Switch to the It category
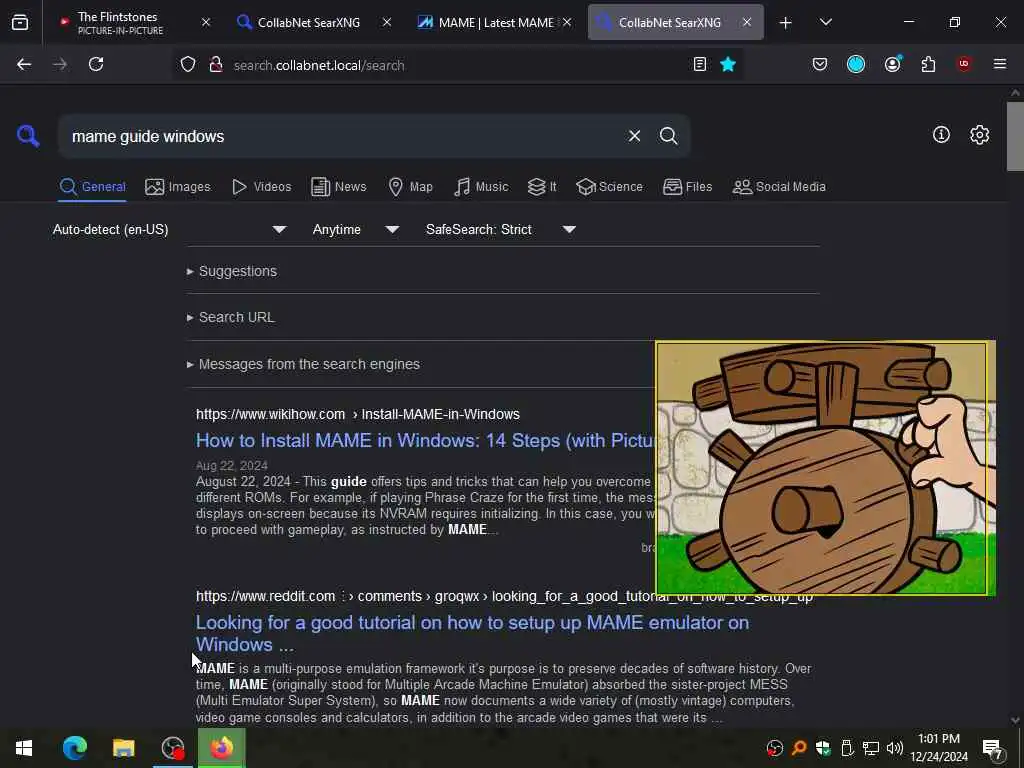This screenshot has height=768, width=1024. 542,187
